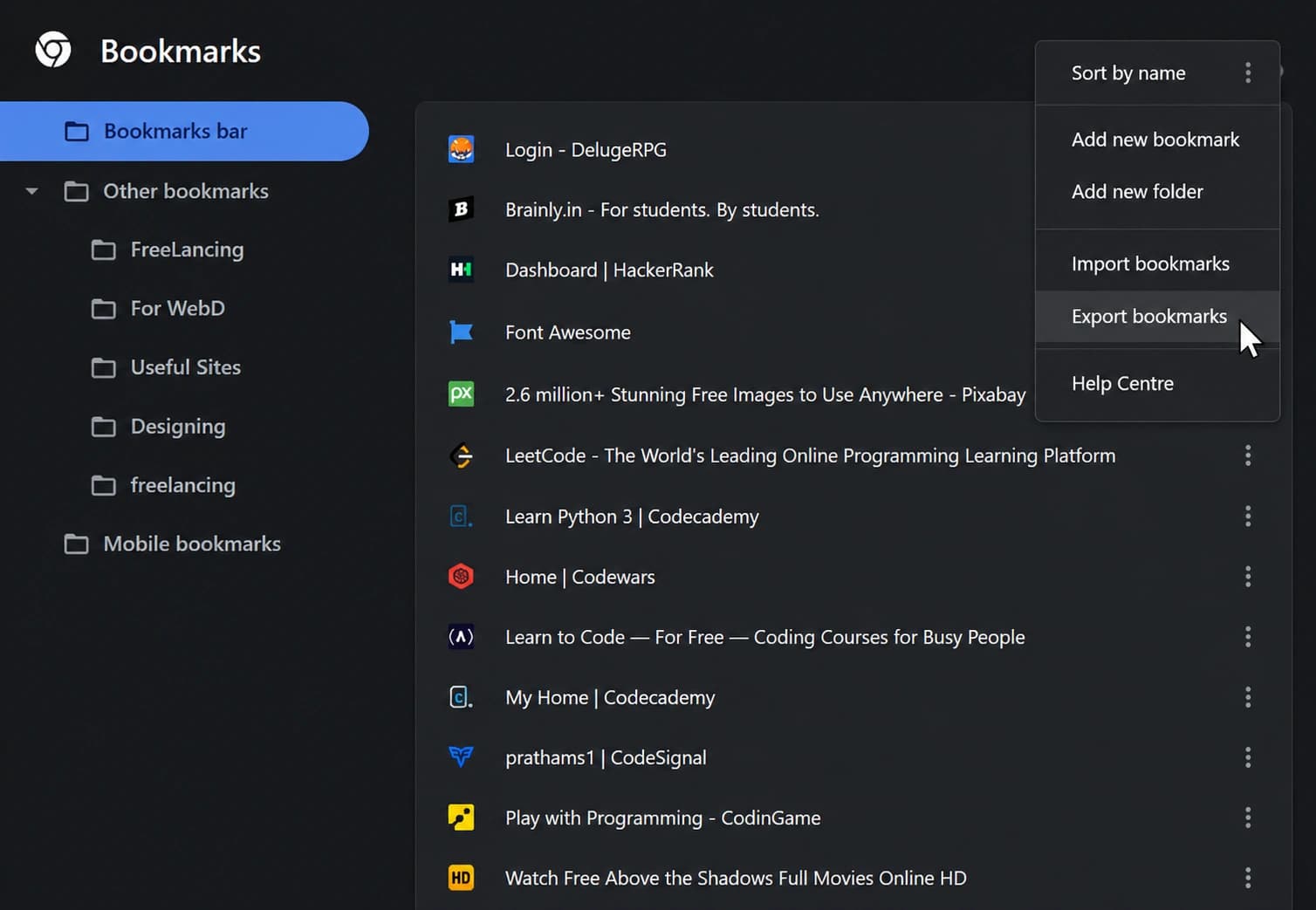This screenshot has width=1316, height=910.
Task: Click the Learn to Code favicon
Action: pyautogui.click(x=461, y=637)
